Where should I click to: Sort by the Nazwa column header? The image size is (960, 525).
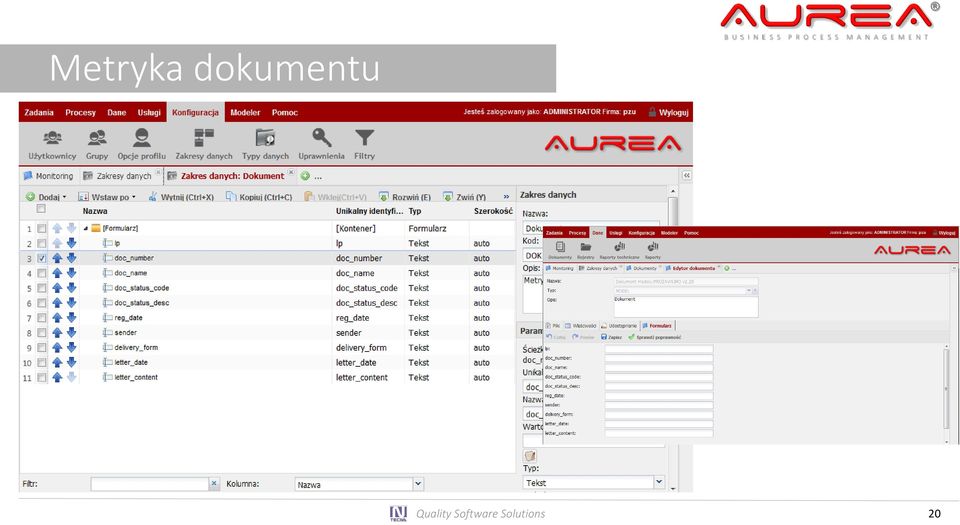(x=95, y=211)
